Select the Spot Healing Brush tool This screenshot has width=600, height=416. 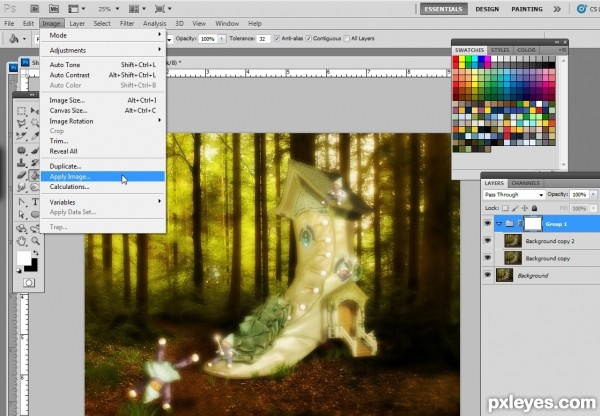[x=21, y=150]
